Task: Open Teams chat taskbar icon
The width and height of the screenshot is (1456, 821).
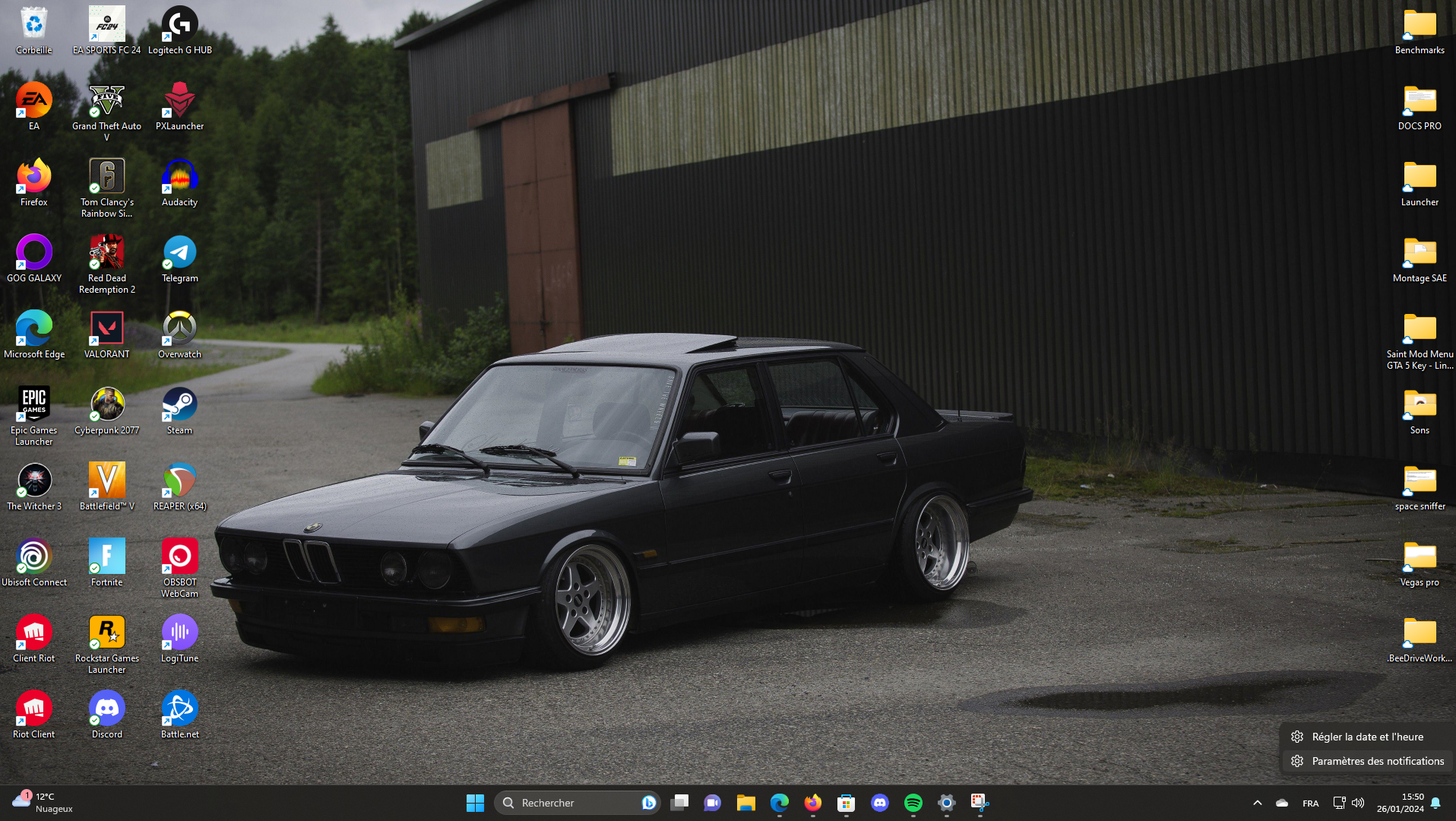Action: 712,803
